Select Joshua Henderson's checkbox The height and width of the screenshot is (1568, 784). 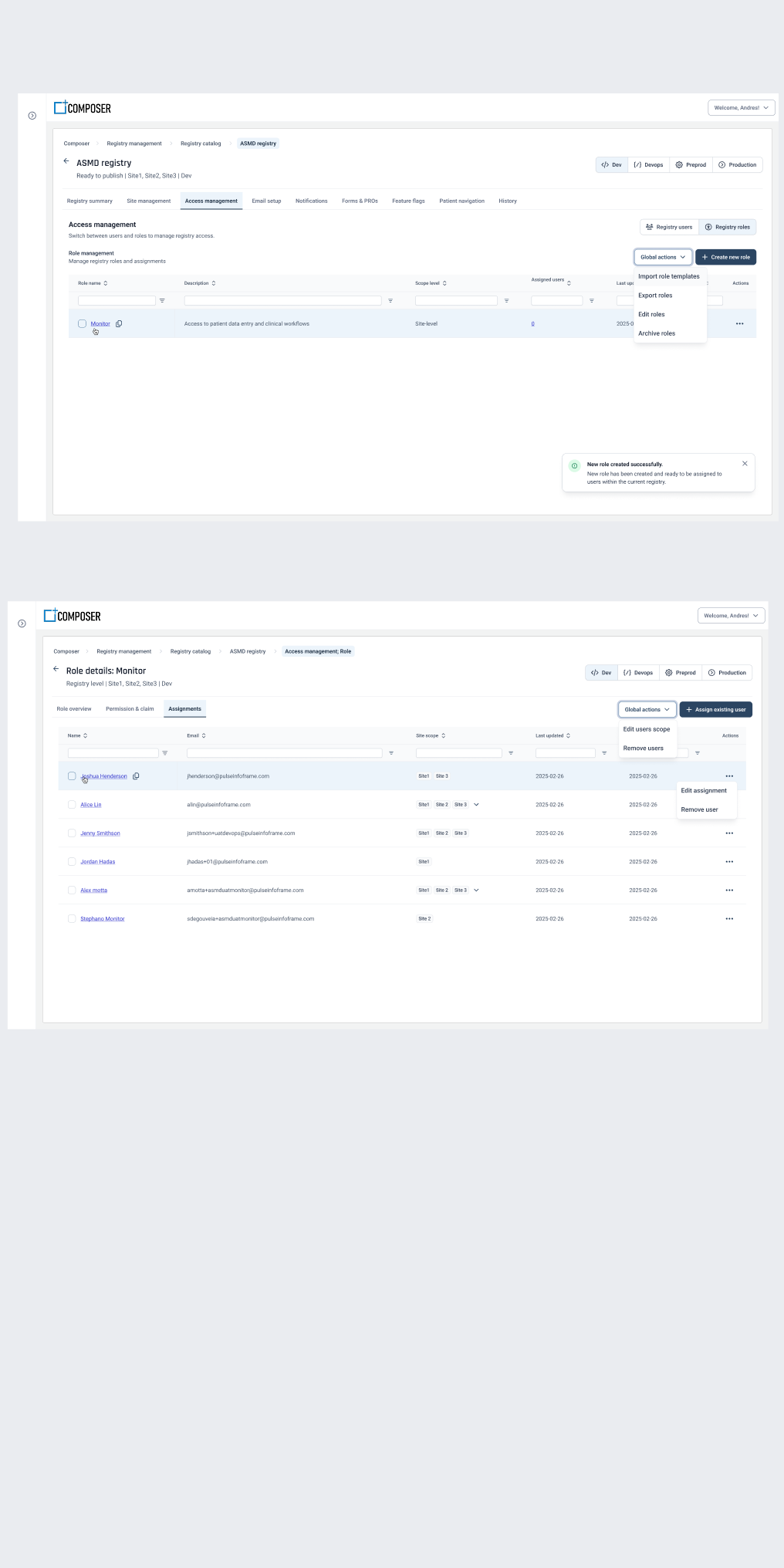[72, 776]
